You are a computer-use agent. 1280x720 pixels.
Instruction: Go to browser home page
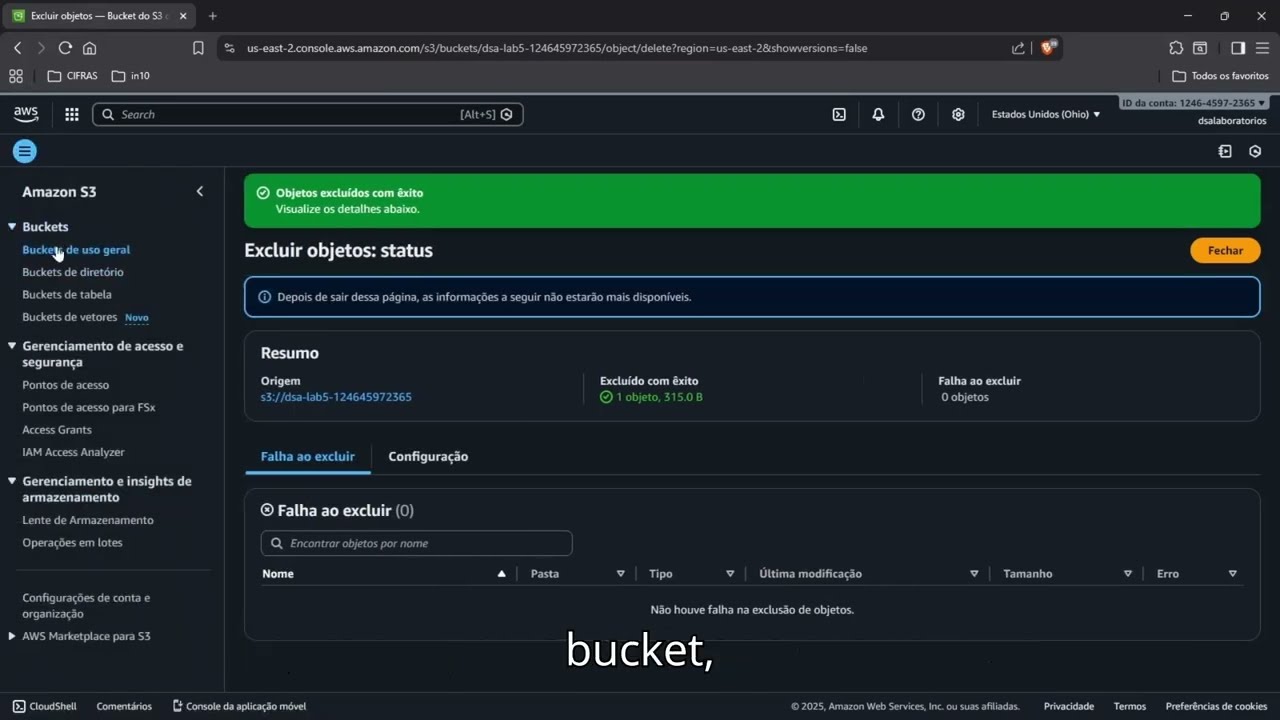click(90, 48)
